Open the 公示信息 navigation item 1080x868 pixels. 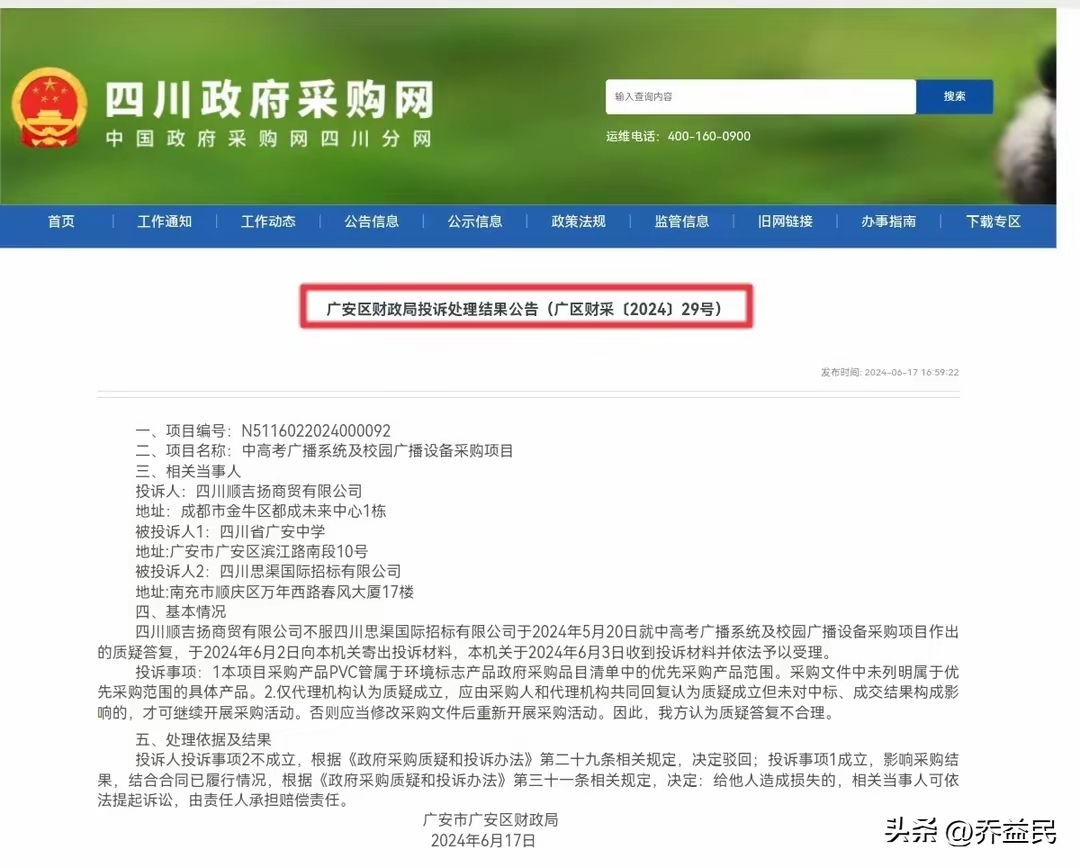(x=476, y=222)
